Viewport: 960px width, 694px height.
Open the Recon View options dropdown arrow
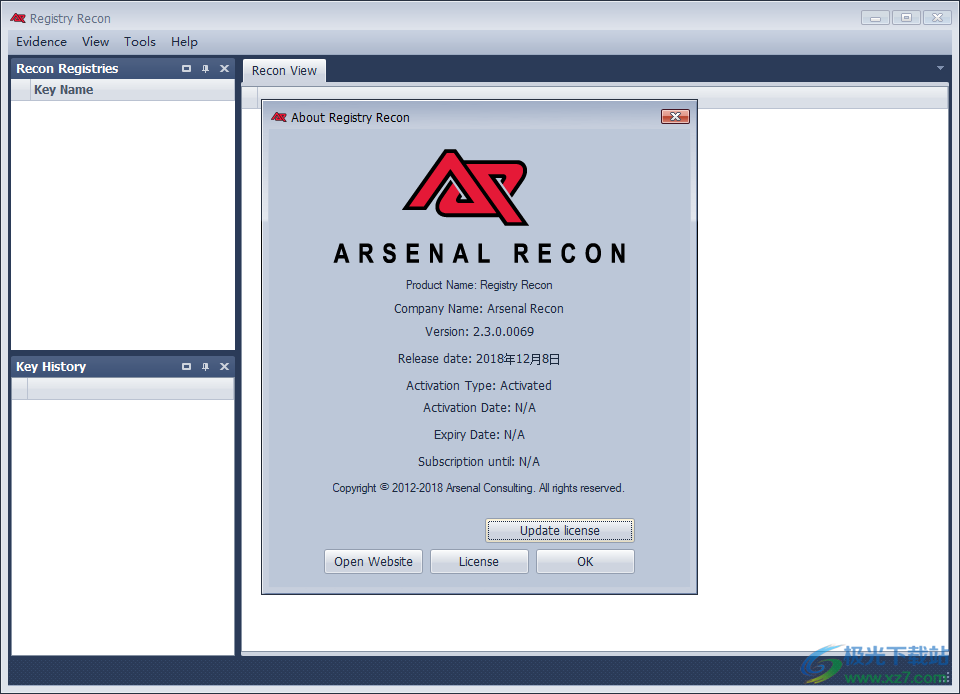(940, 68)
